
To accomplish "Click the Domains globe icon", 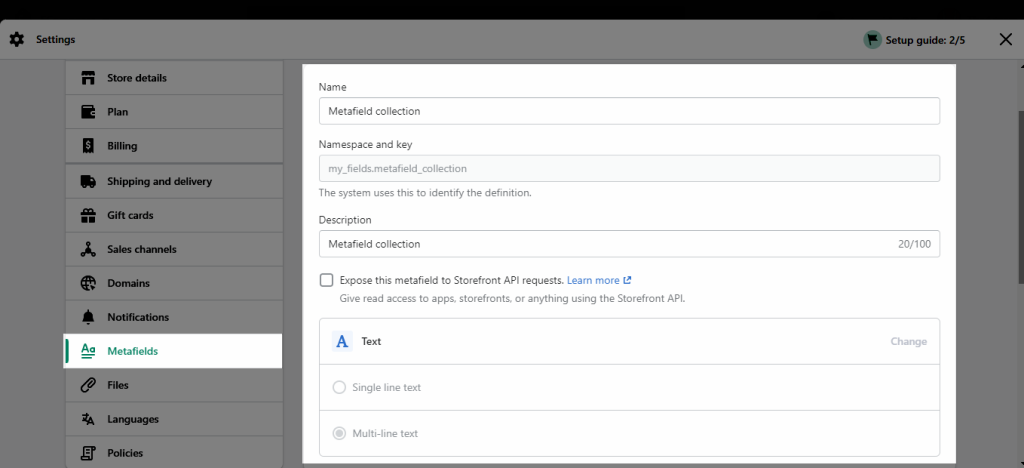I will [88, 283].
